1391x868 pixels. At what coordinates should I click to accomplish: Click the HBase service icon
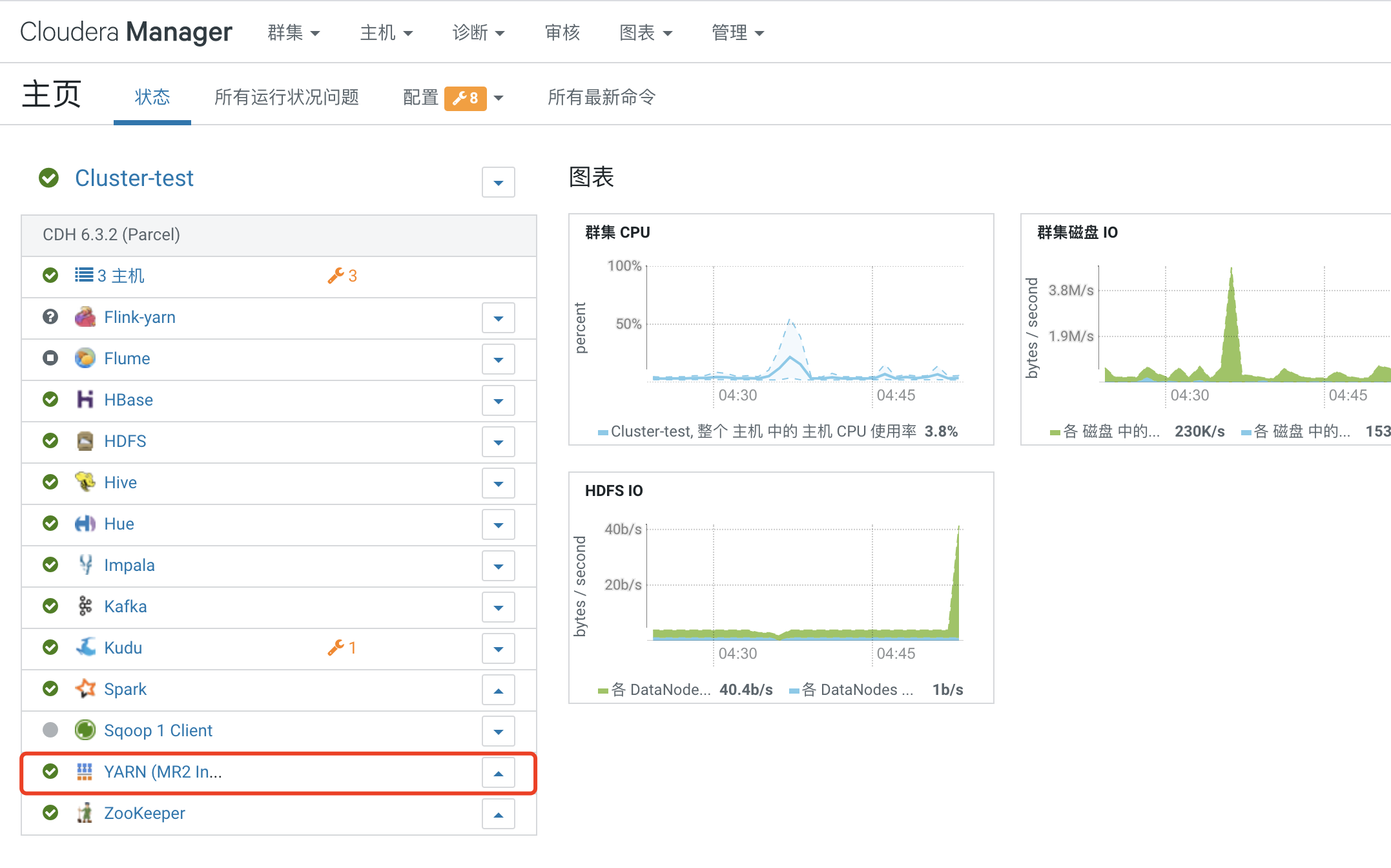point(85,400)
